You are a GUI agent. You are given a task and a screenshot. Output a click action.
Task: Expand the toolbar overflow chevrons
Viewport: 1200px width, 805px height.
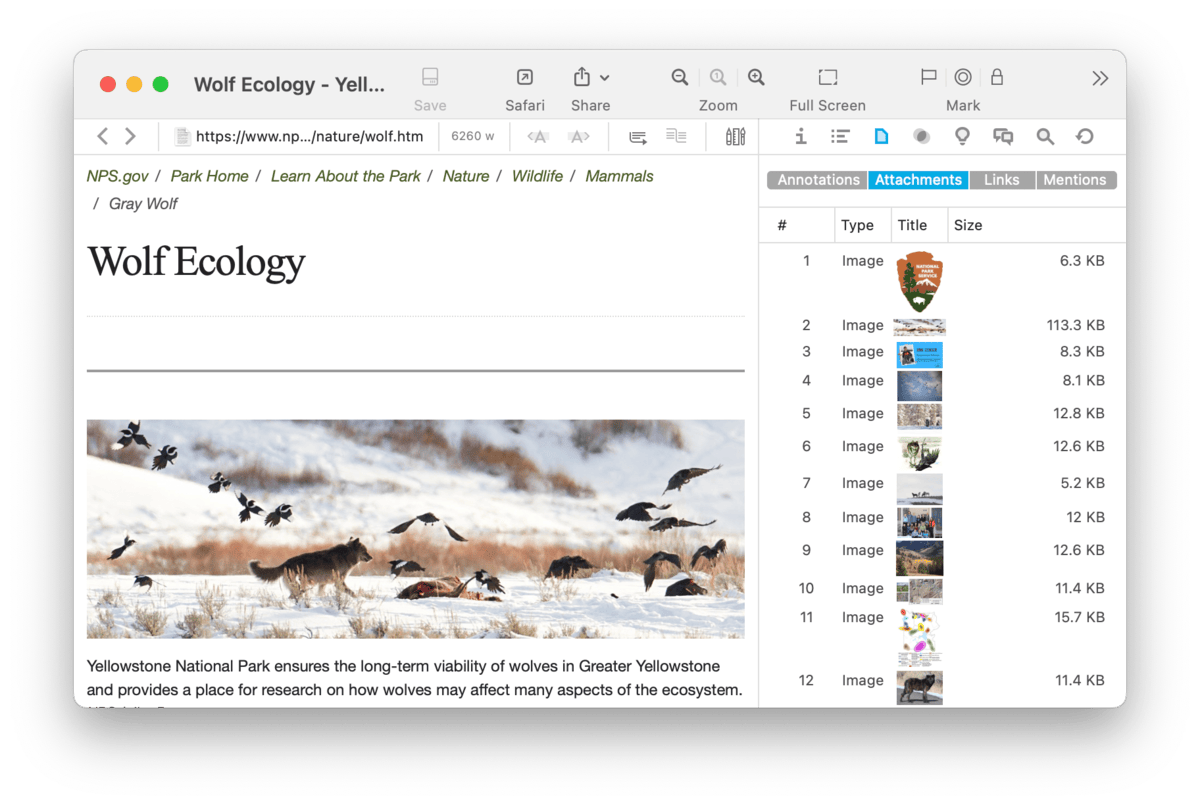click(x=1100, y=78)
